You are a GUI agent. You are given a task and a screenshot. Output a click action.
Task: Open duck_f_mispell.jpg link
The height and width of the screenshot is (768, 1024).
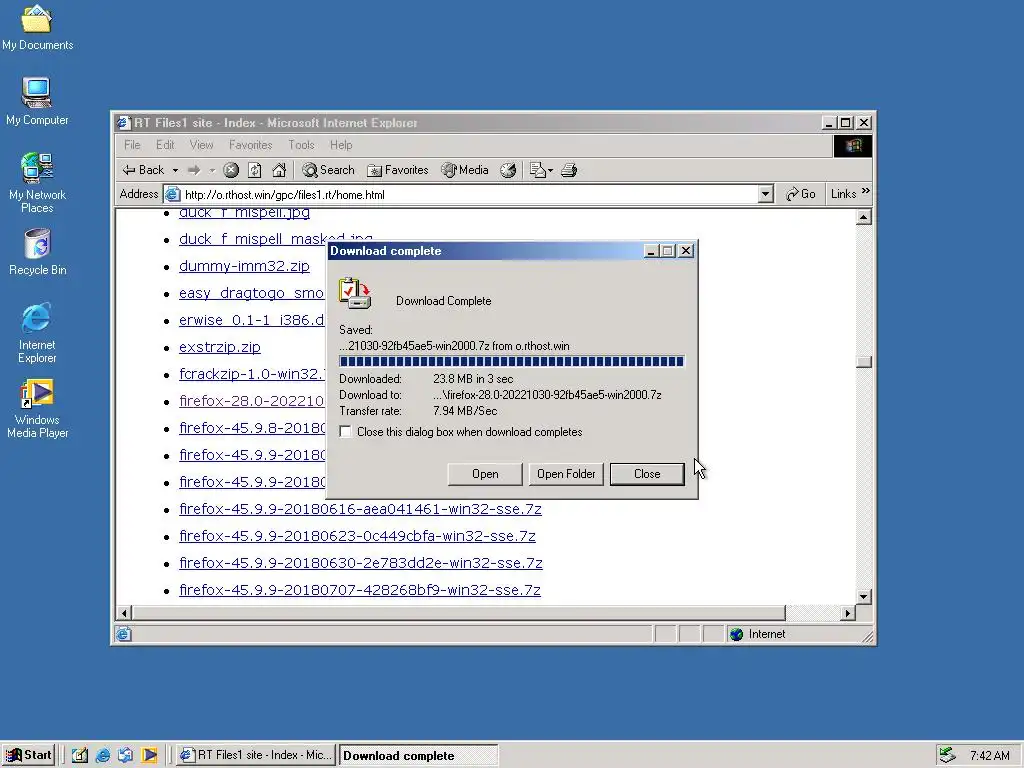pyautogui.click(x=244, y=213)
